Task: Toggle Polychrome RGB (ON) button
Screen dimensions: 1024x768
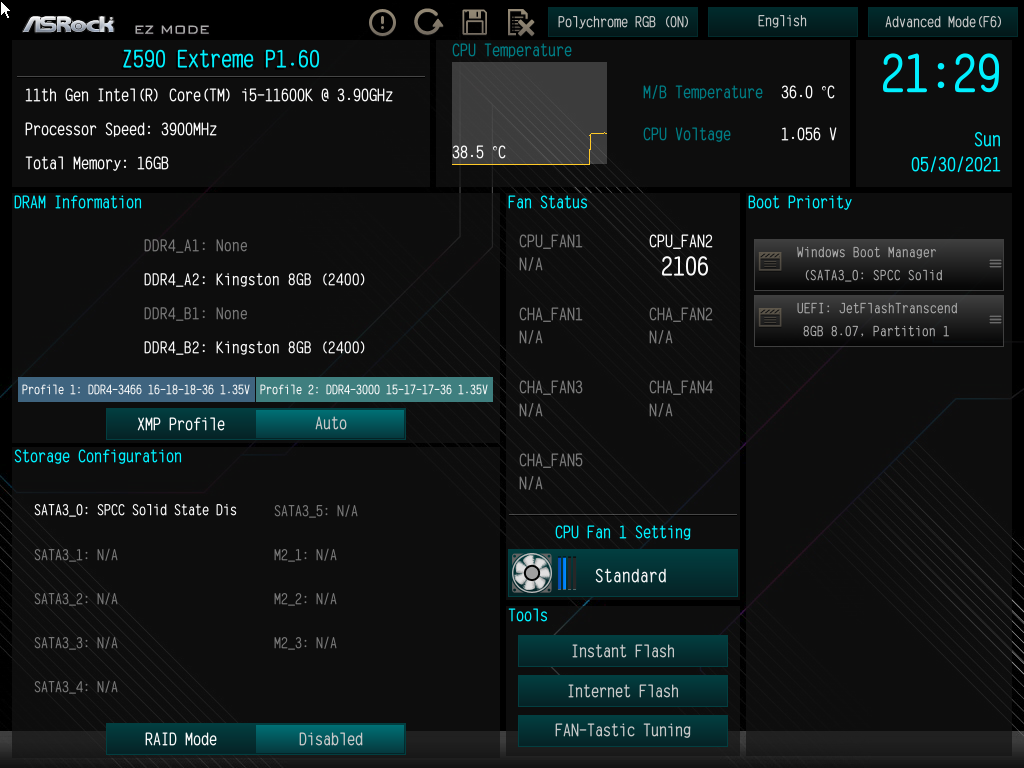Action: [x=623, y=22]
